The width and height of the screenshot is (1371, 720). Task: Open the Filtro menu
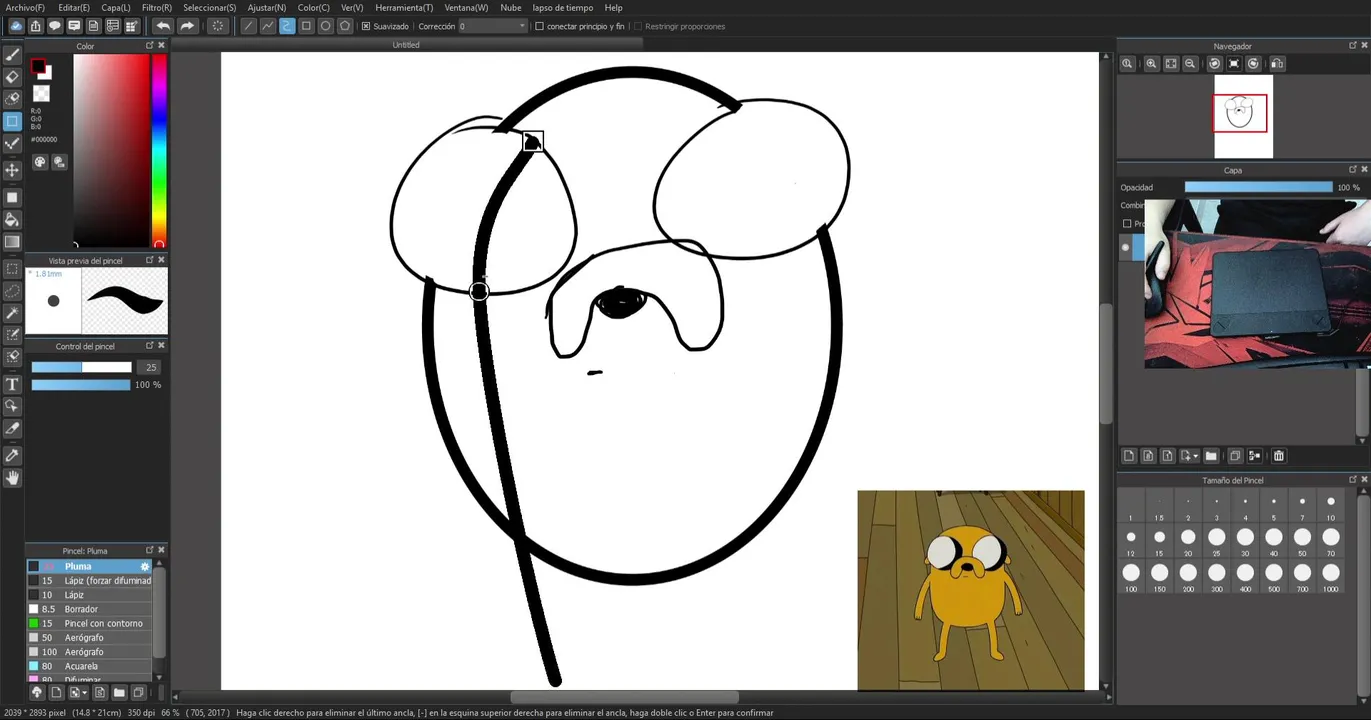pos(157,8)
